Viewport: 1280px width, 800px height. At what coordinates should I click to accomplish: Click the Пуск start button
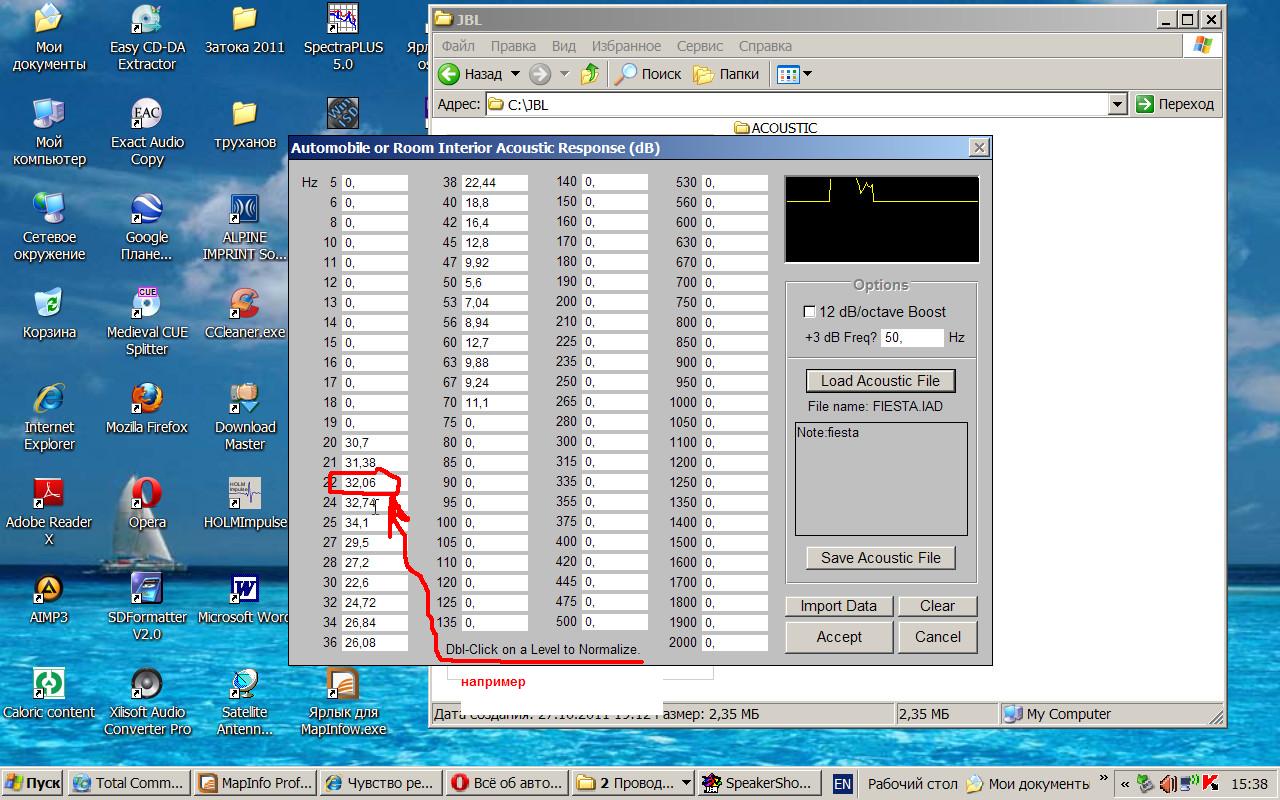tap(33, 783)
